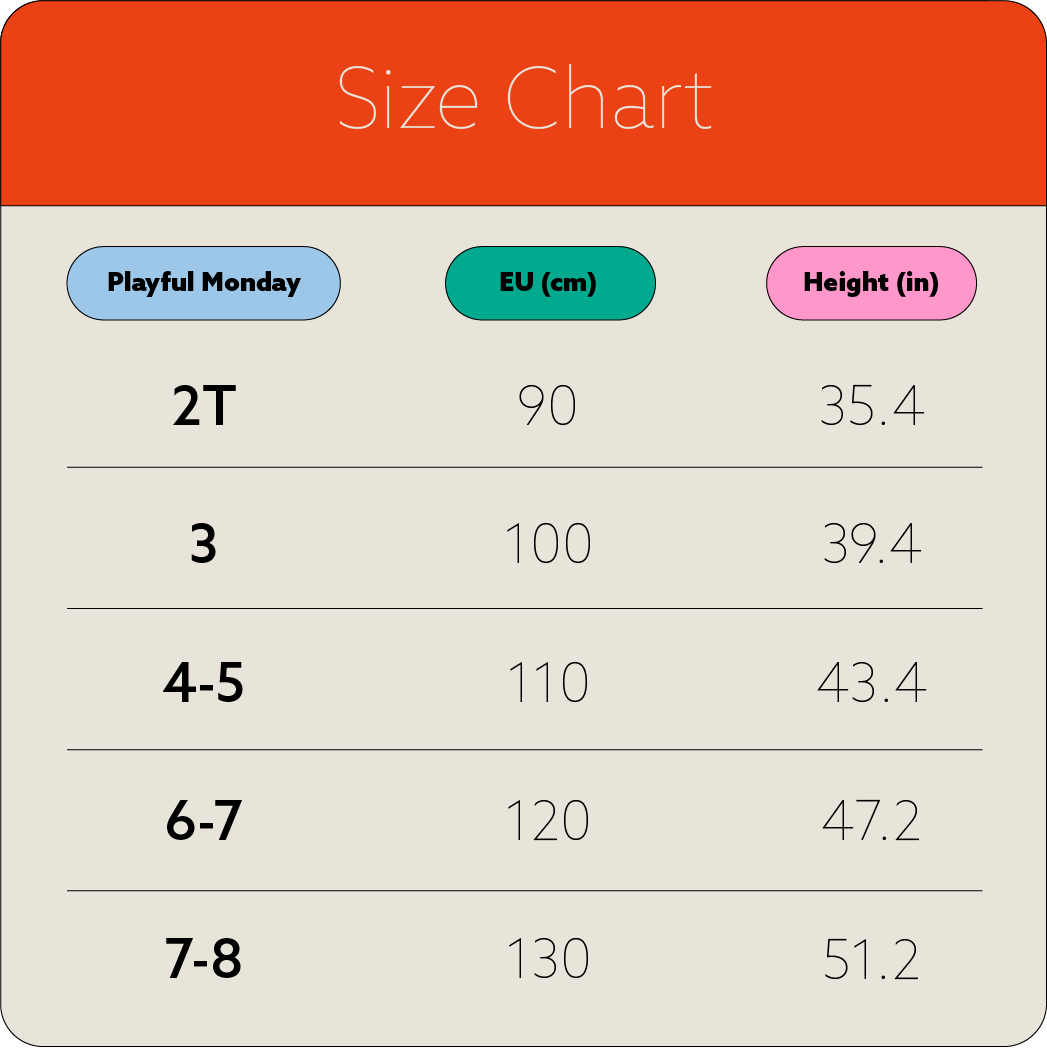1047x1048 pixels.
Task: Choose the 4-5 size label
Action: (x=203, y=684)
